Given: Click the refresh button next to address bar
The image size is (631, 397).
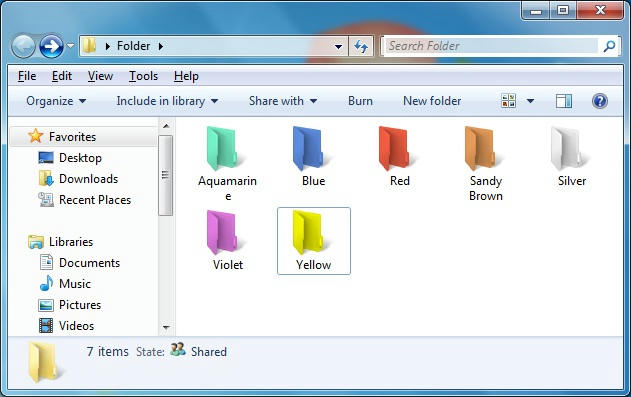Looking at the screenshot, I should click(361, 46).
